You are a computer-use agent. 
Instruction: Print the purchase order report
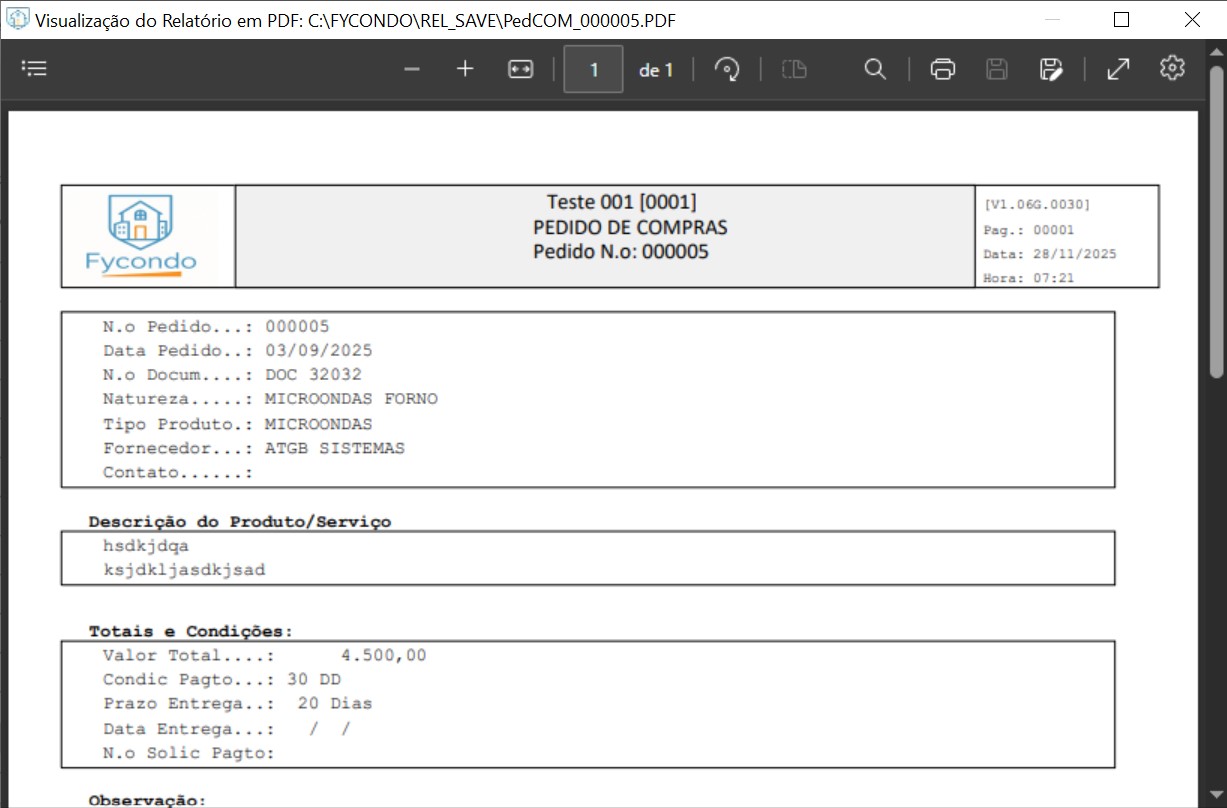942,69
